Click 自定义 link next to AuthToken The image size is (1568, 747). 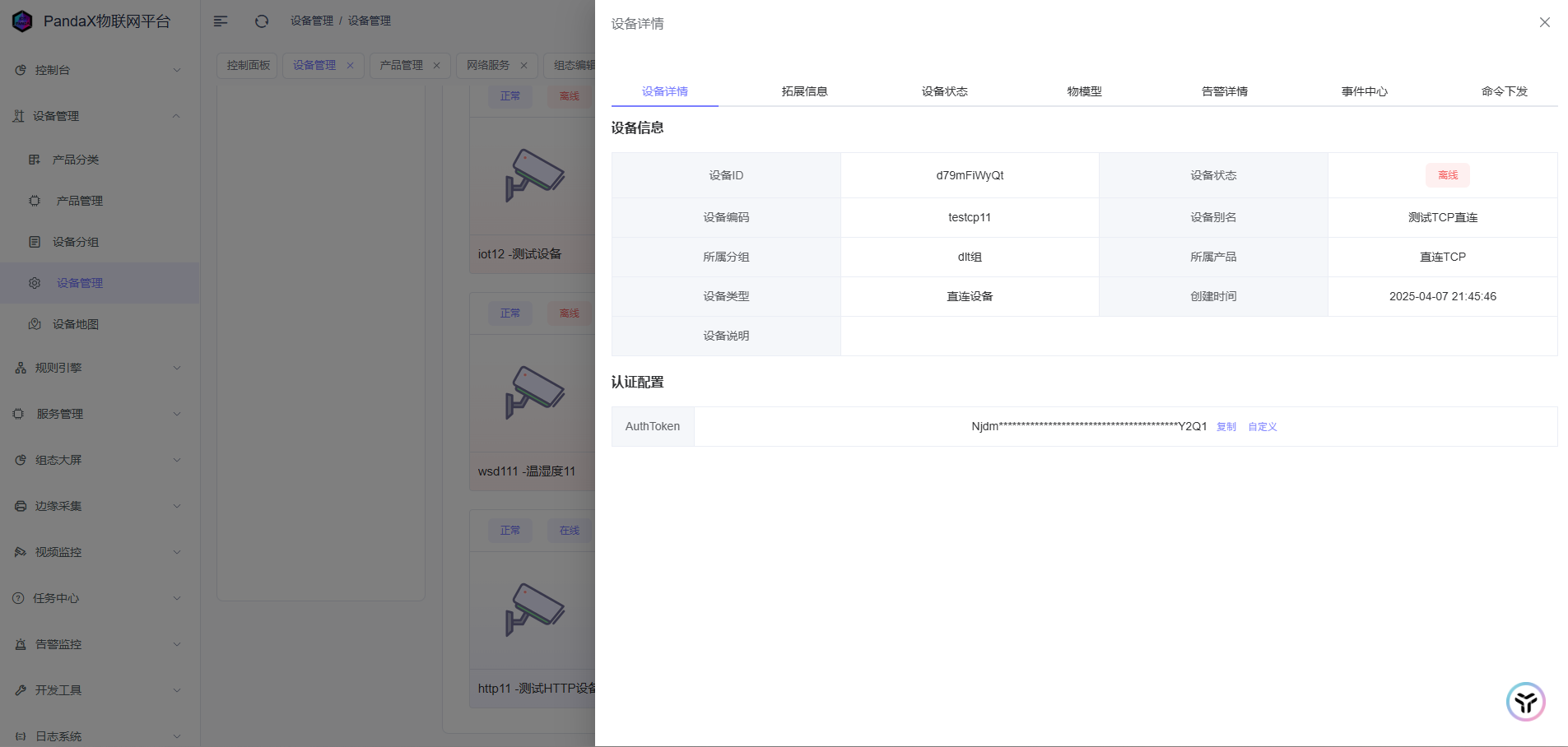tap(1262, 427)
